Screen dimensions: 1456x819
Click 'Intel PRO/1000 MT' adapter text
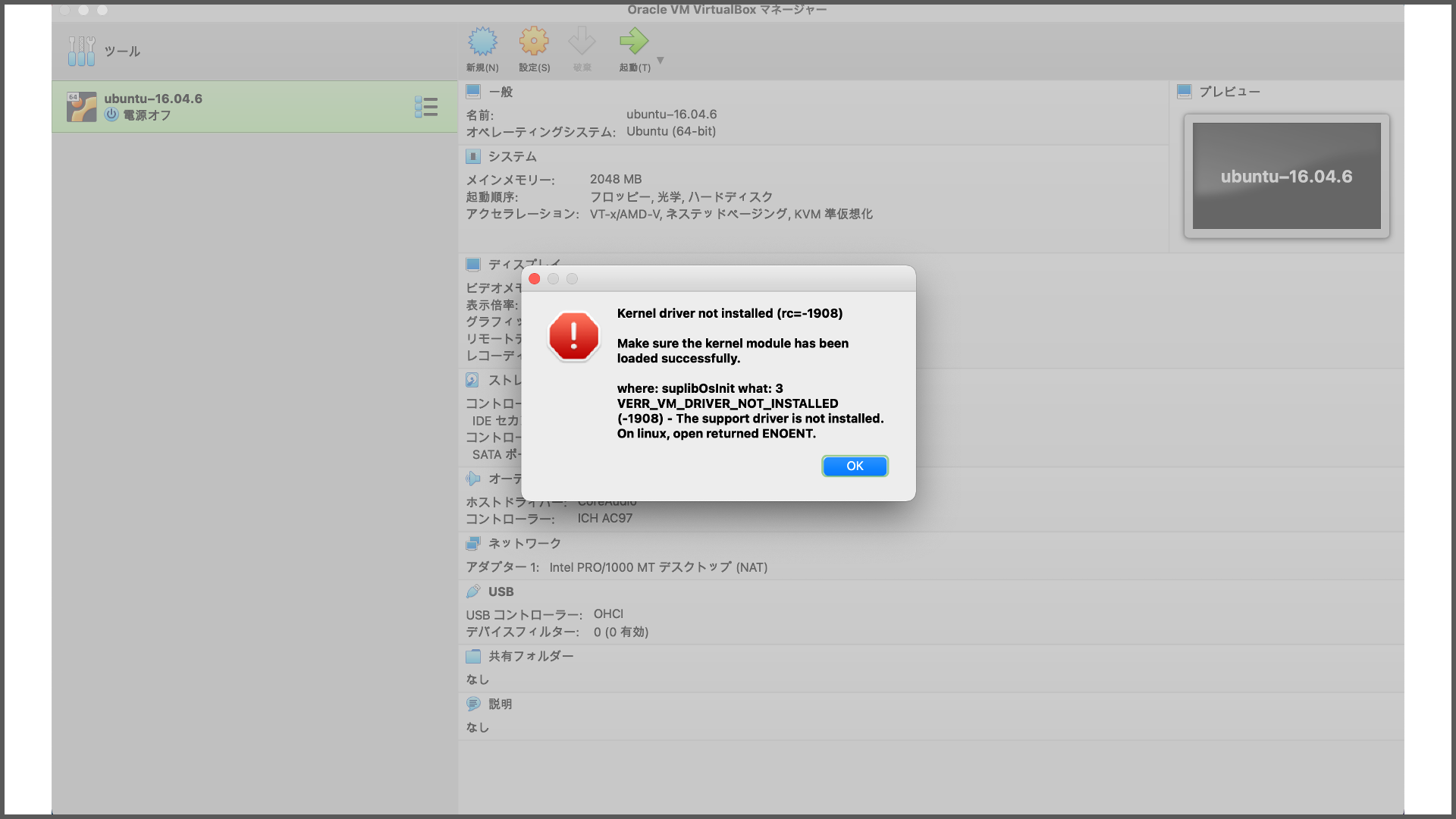(602, 567)
